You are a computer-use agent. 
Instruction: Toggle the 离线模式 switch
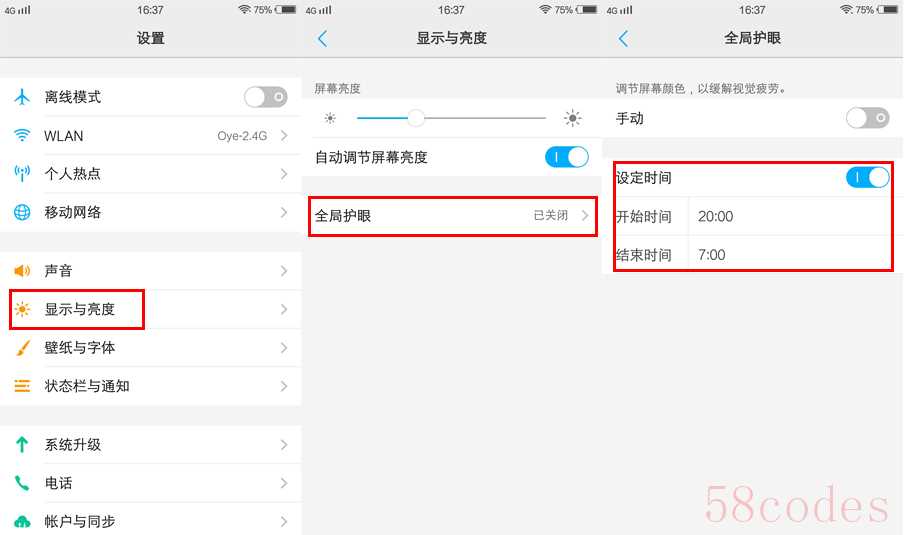266,97
